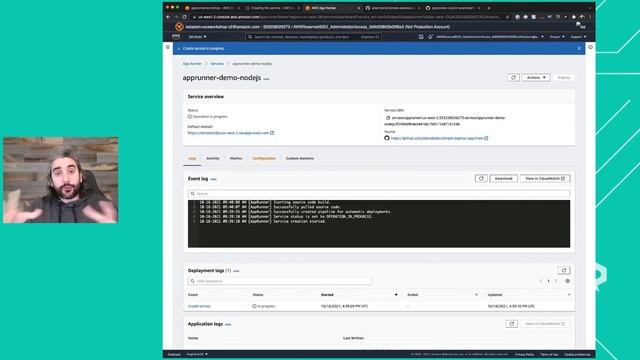Copy the Service ARN
This screenshot has height=360, width=640.
[x=388, y=118]
